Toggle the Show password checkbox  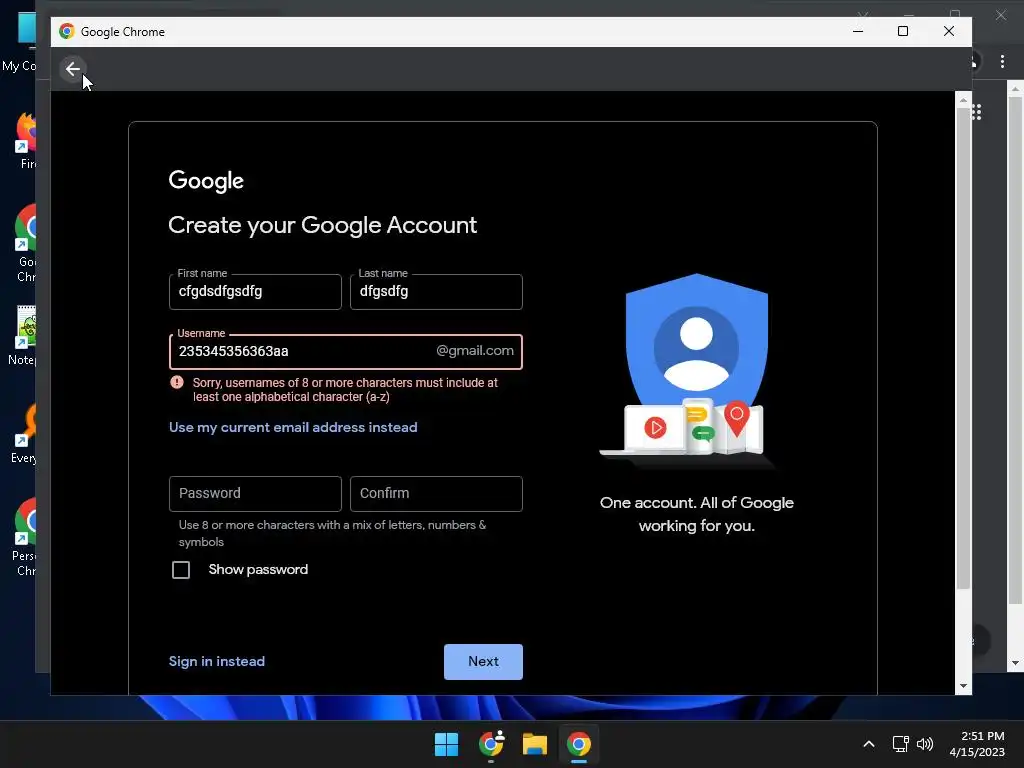click(x=181, y=570)
